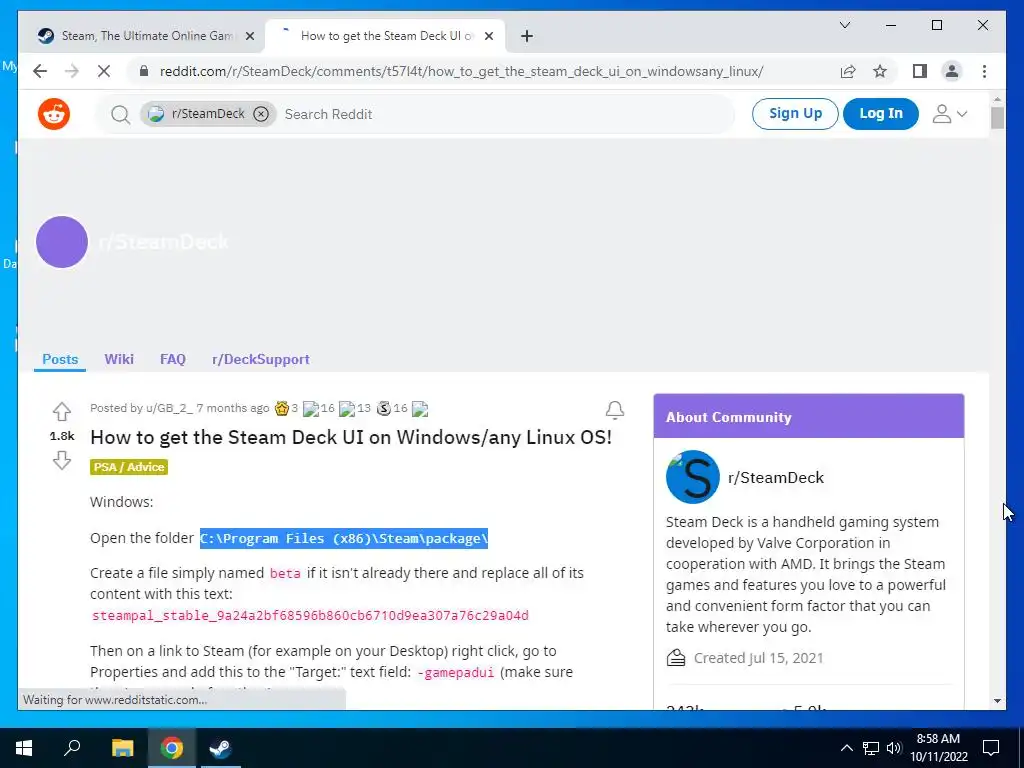The image size is (1024, 768).
Task: Open the Chrome profile avatar
Action: (952, 71)
